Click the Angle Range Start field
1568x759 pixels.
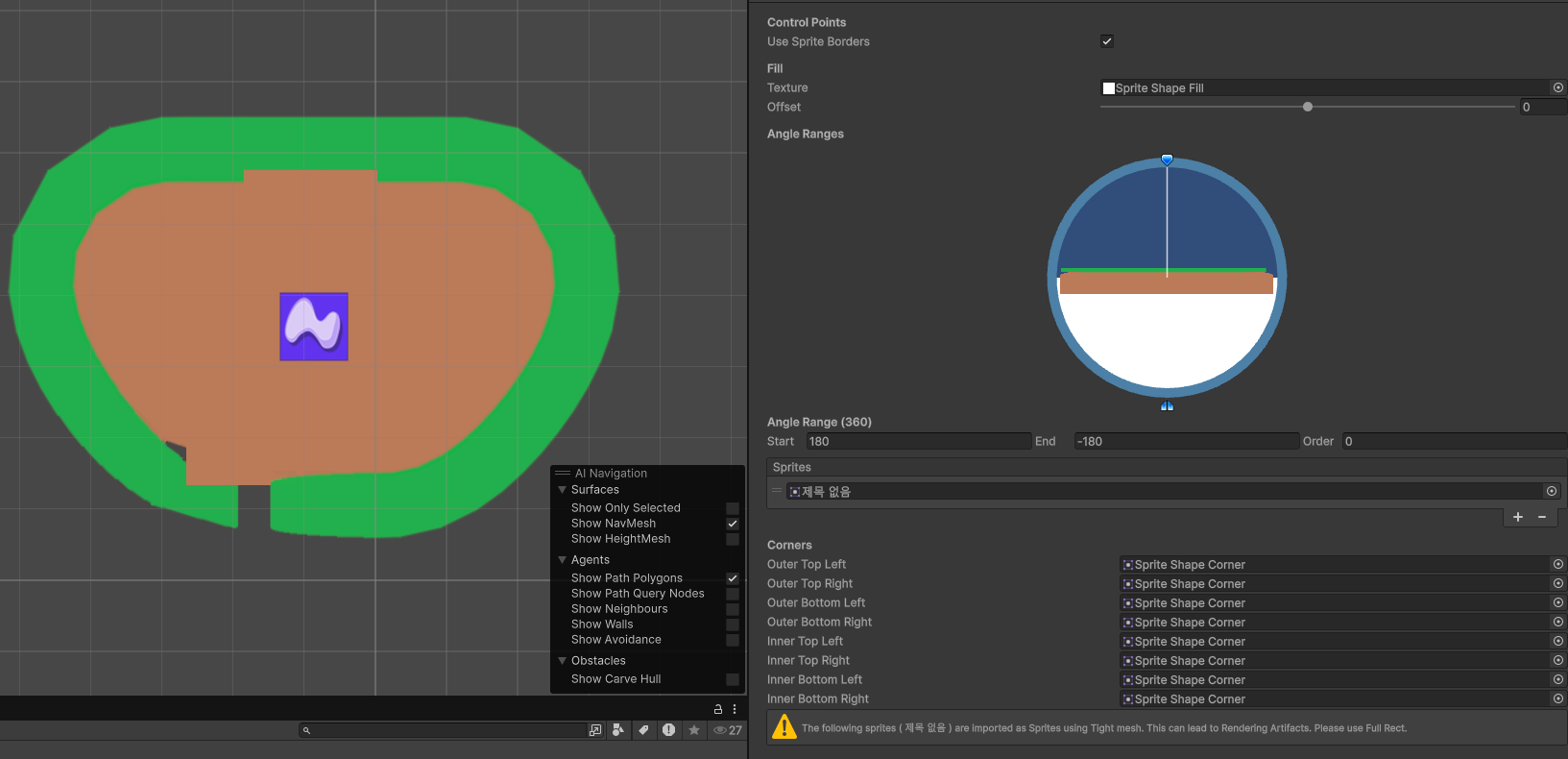pyautogui.click(x=919, y=441)
